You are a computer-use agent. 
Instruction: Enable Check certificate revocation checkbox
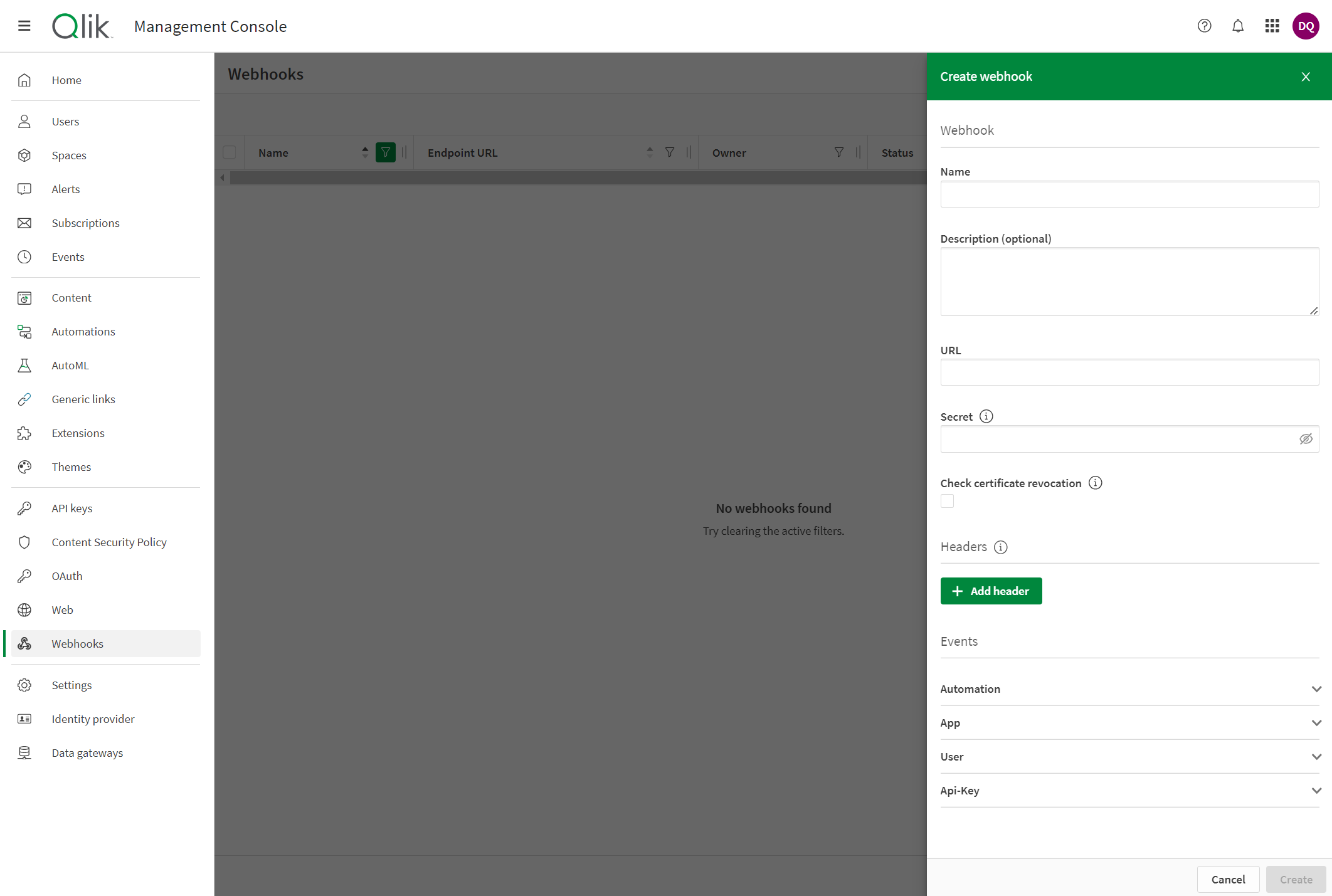pyautogui.click(x=946, y=500)
